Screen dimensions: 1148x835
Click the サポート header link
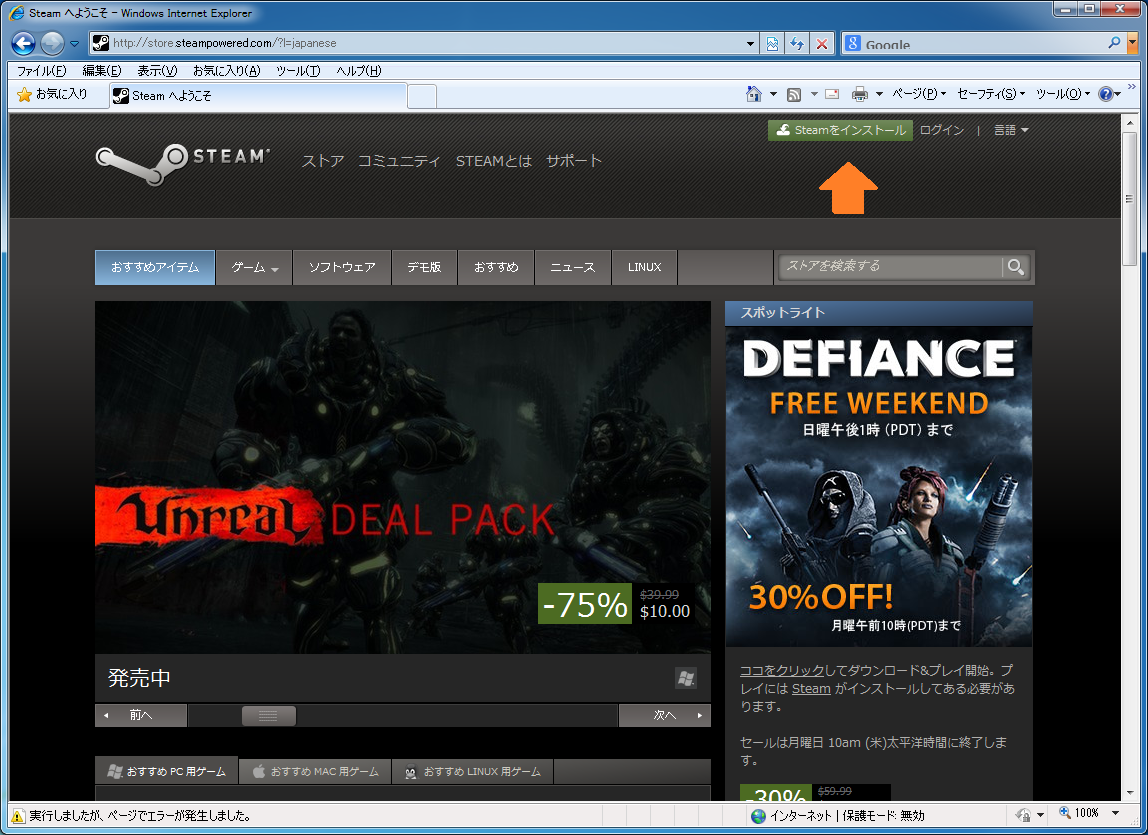point(574,161)
